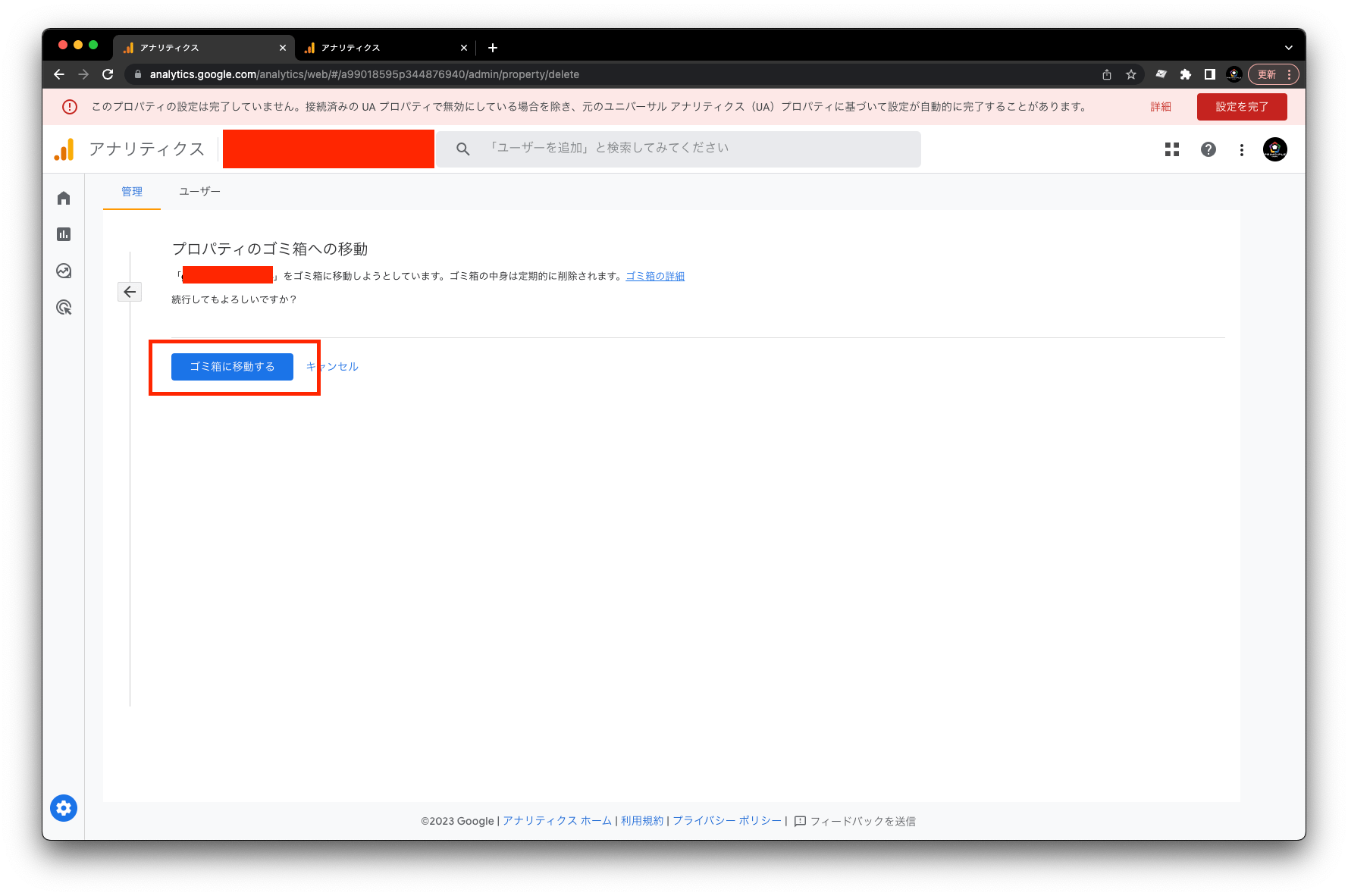Open the Google apps grid icon
The image size is (1348, 896).
click(1172, 149)
